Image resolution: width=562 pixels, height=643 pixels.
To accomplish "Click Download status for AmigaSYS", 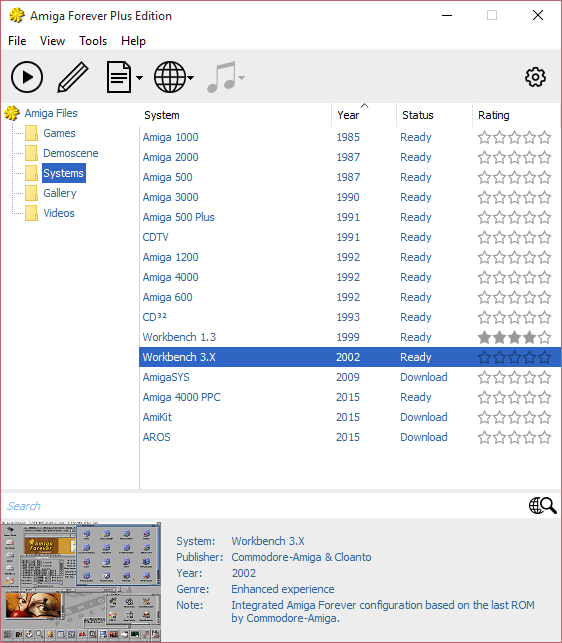I will [424, 377].
